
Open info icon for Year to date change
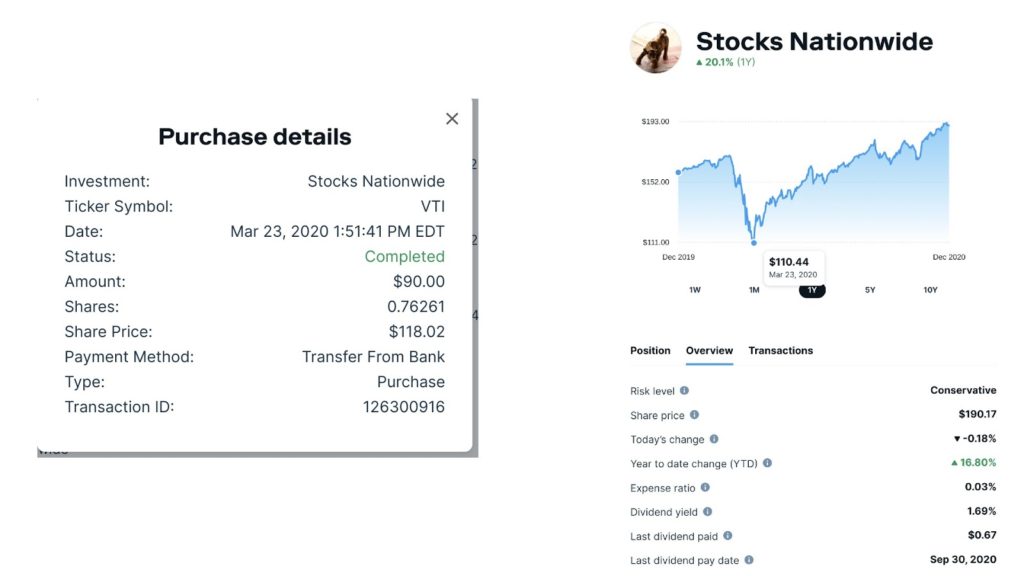coord(768,463)
